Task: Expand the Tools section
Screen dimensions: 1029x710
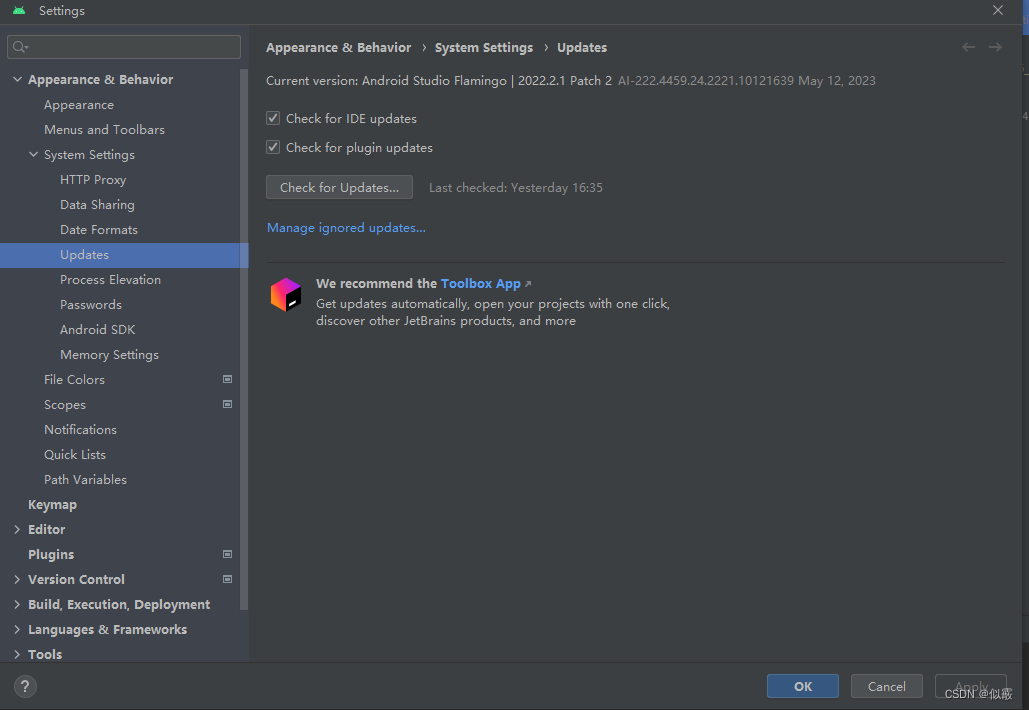Action: (17, 654)
